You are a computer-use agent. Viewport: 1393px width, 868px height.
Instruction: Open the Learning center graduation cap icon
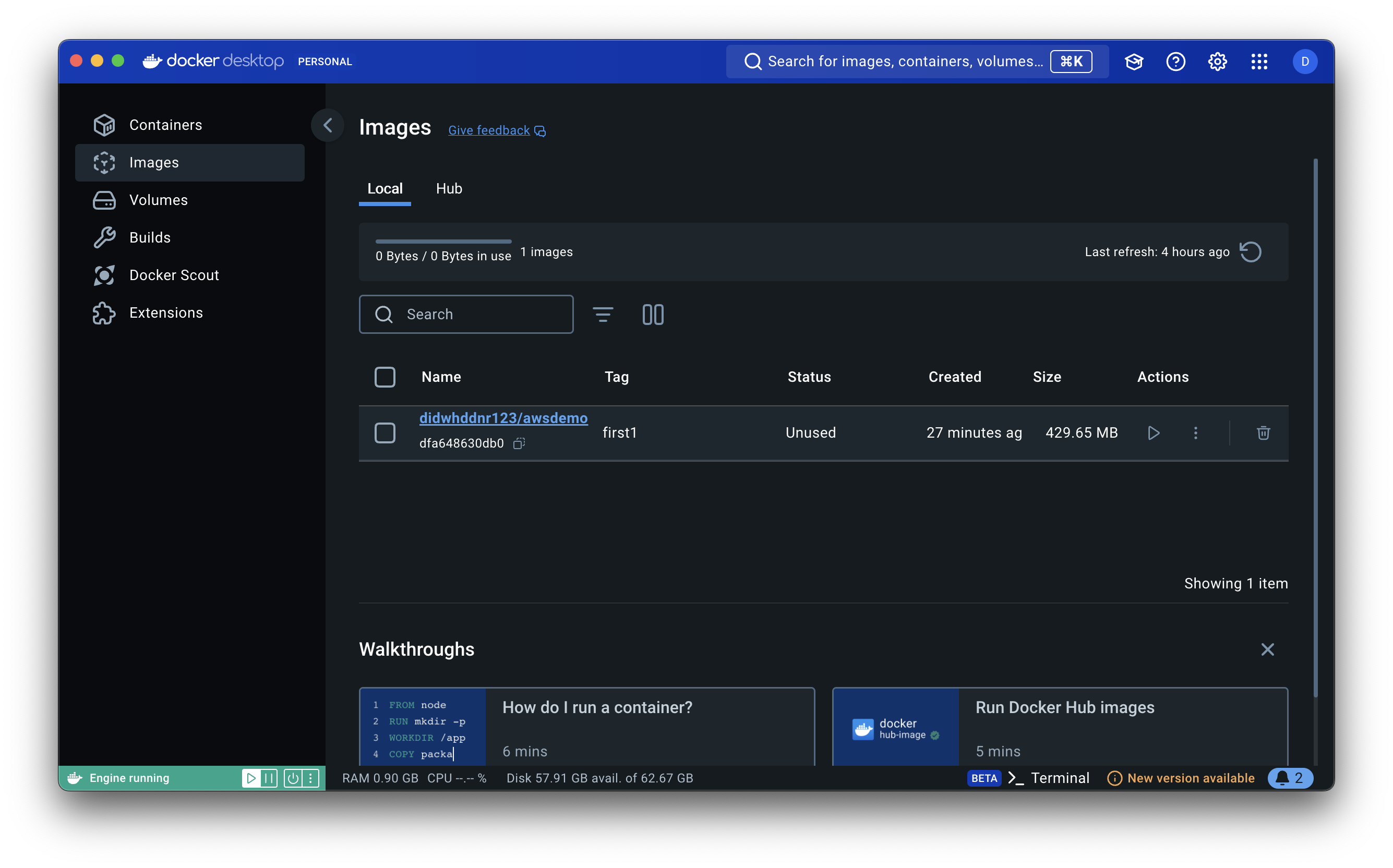point(1134,62)
